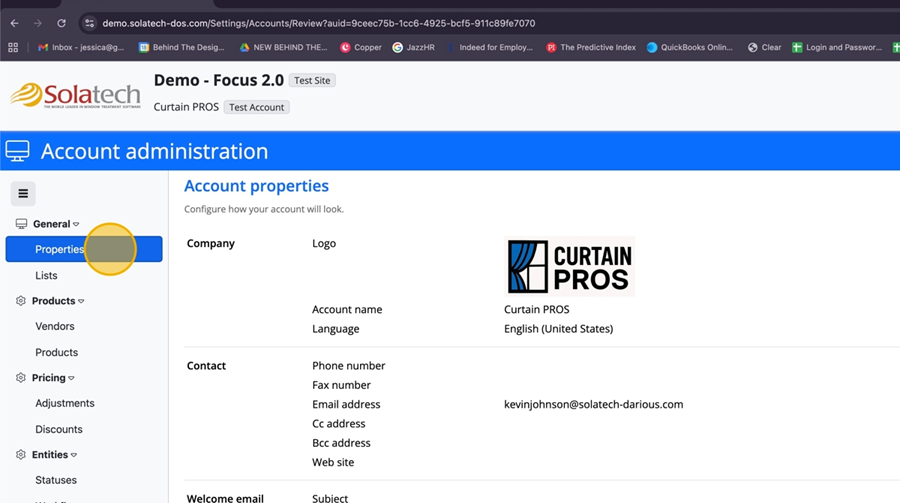Image resolution: width=900 pixels, height=503 pixels.
Task: Collapse the Entities section
Action: coord(54,455)
